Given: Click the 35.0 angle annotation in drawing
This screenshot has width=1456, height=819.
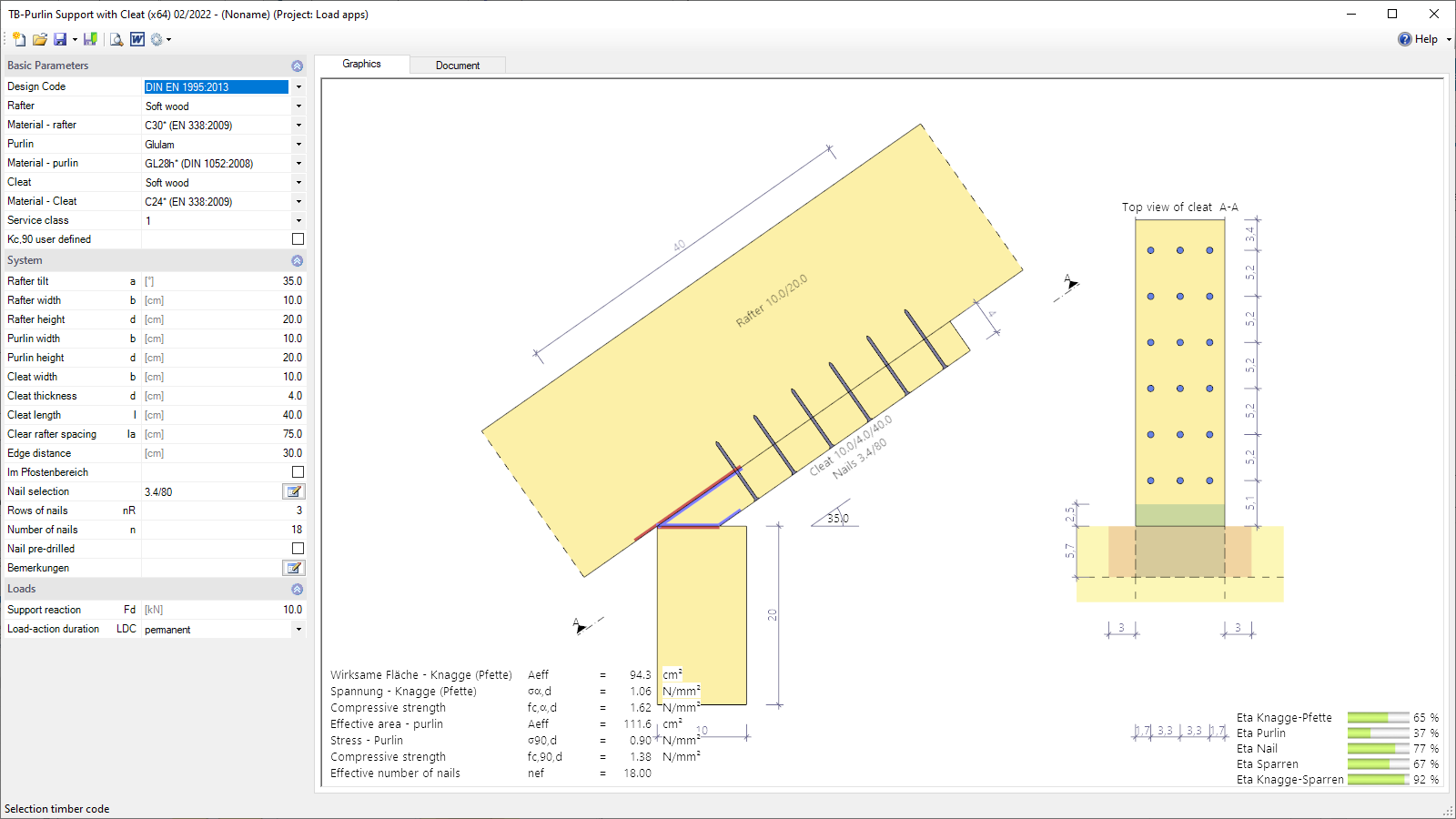Looking at the screenshot, I should tap(837, 519).
